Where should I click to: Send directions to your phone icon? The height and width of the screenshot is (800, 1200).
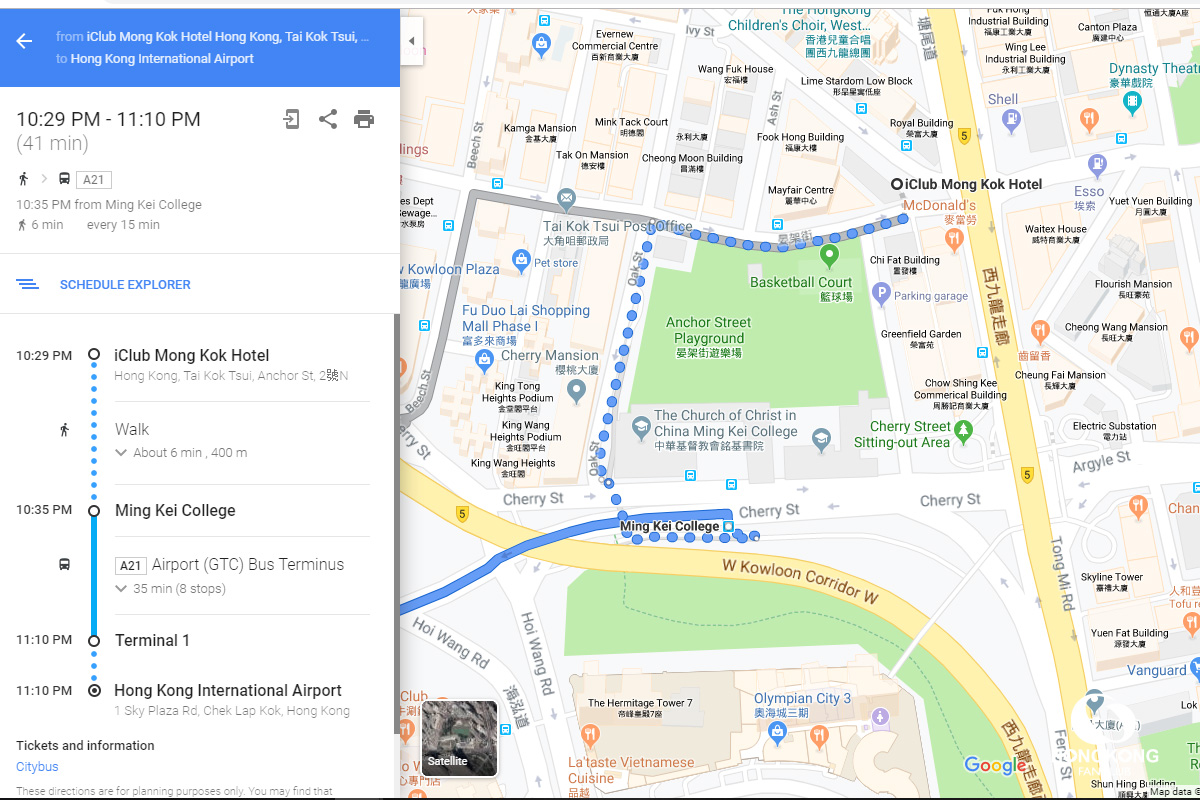(x=291, y=120)
